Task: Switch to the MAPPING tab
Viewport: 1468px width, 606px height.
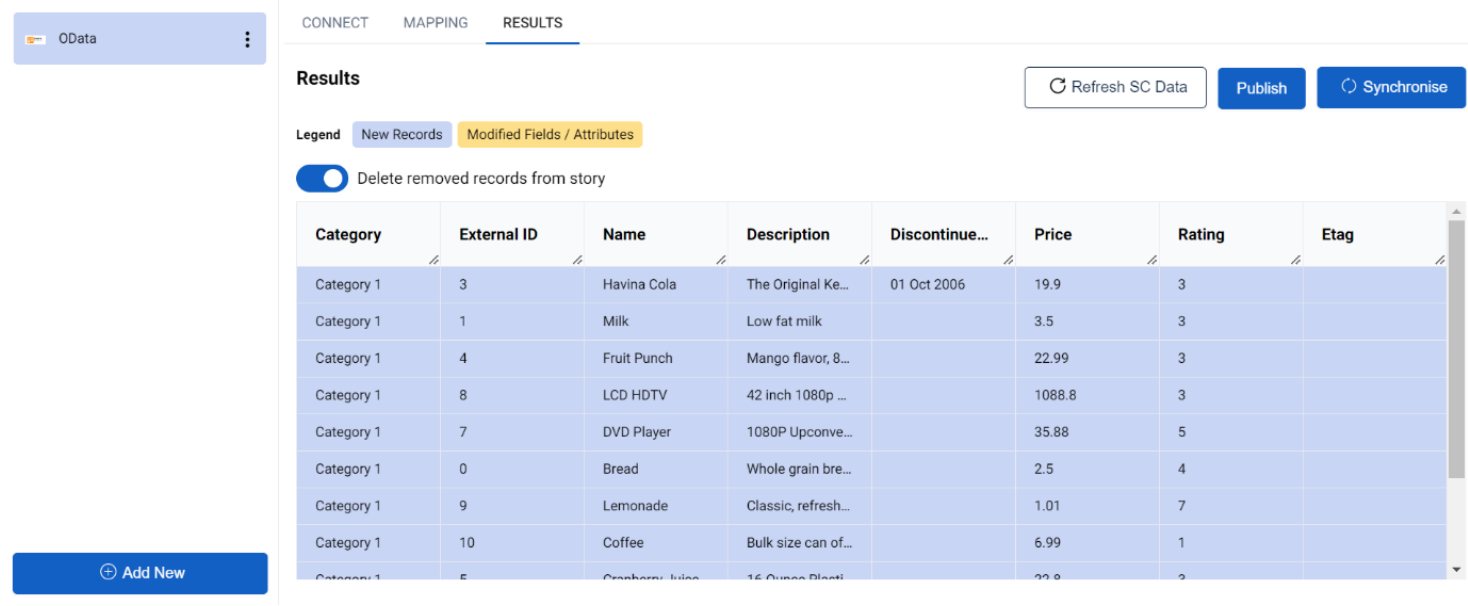Action: [435, 22]
